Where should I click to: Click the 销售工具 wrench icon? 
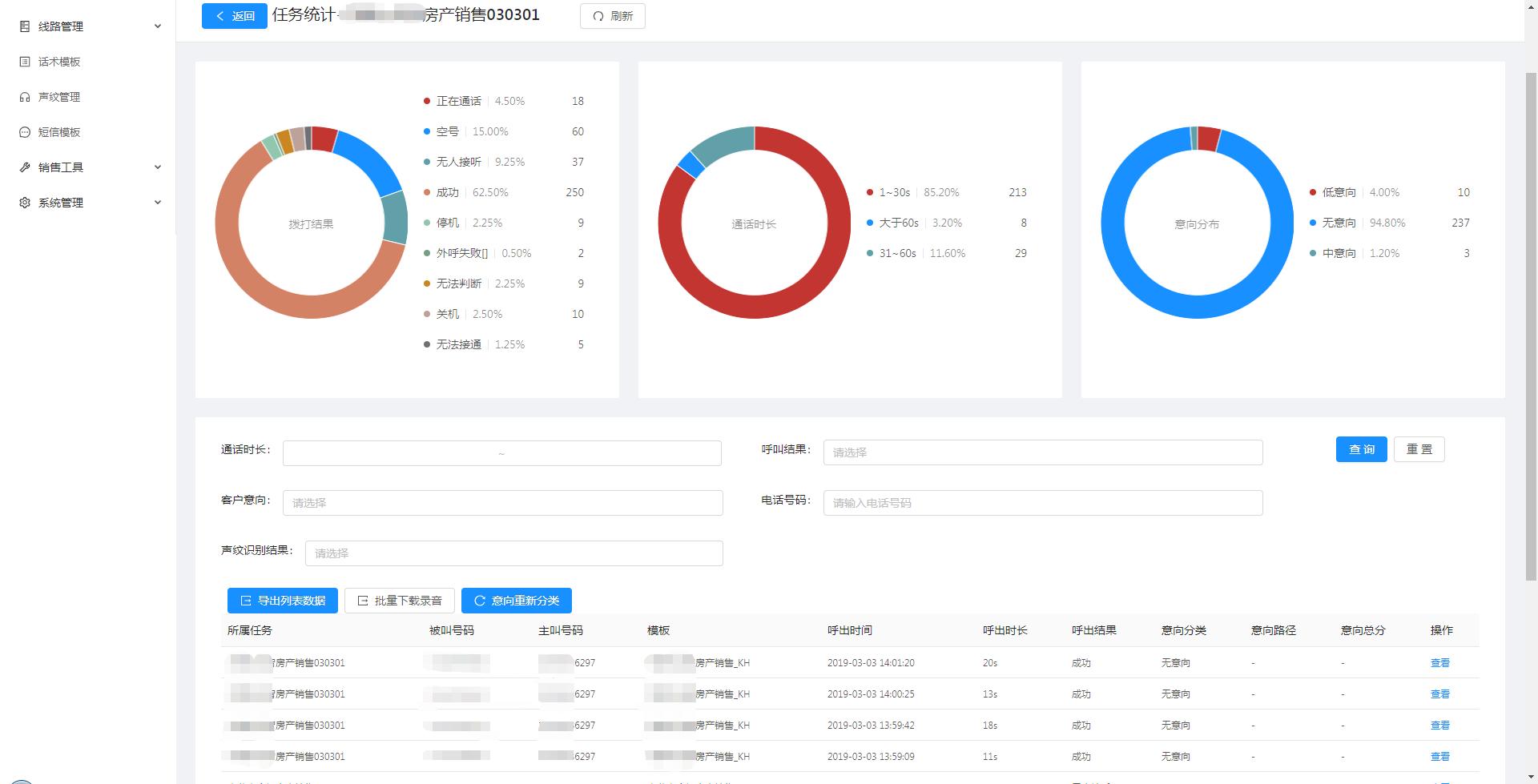25,167
